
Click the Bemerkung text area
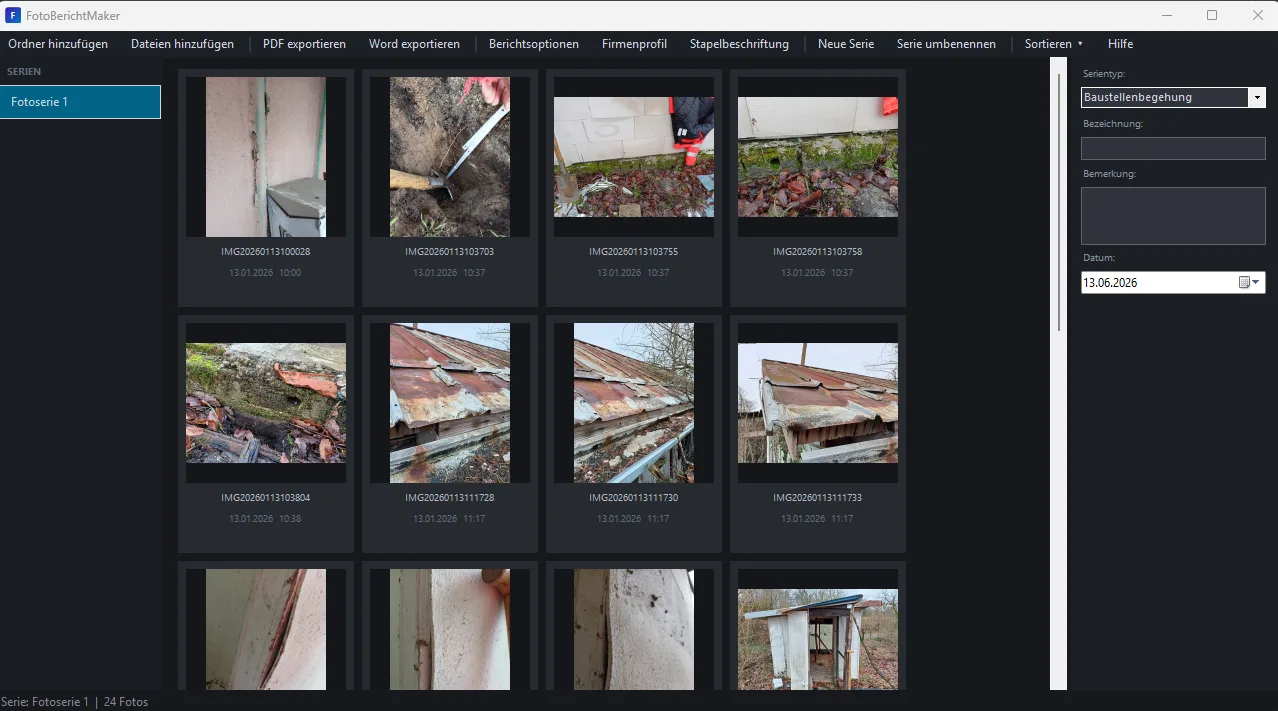click(1173, 216)
